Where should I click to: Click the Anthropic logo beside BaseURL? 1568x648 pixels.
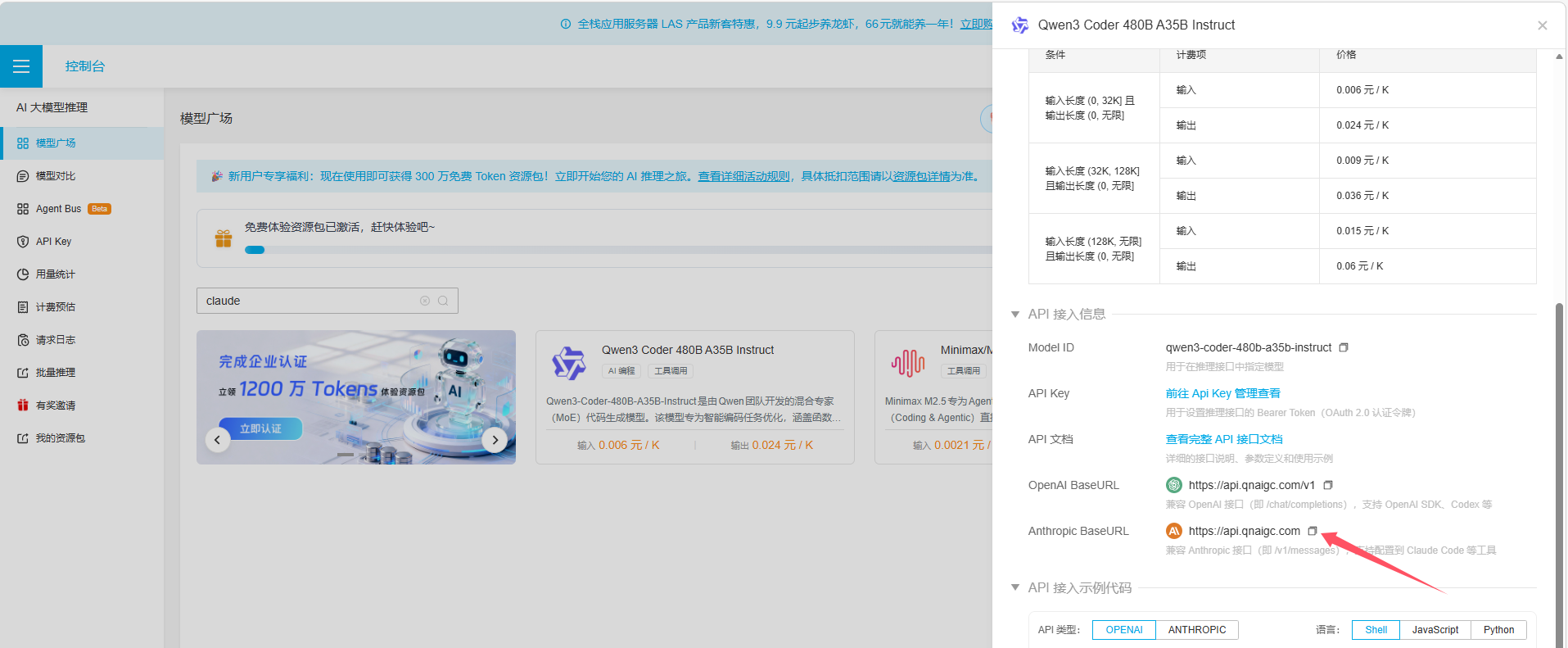pyautogui.click(x=1174, y=531)
